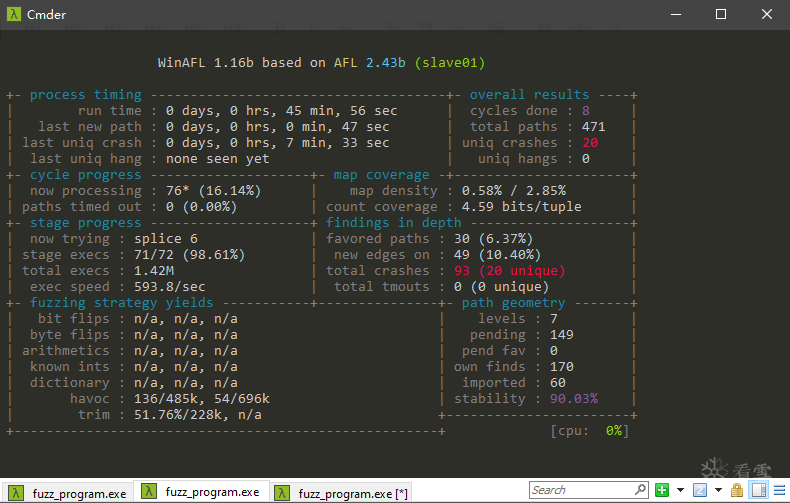Click the run time value '45 min, 56 sec'
790x503 pixels.
point(342,110)
